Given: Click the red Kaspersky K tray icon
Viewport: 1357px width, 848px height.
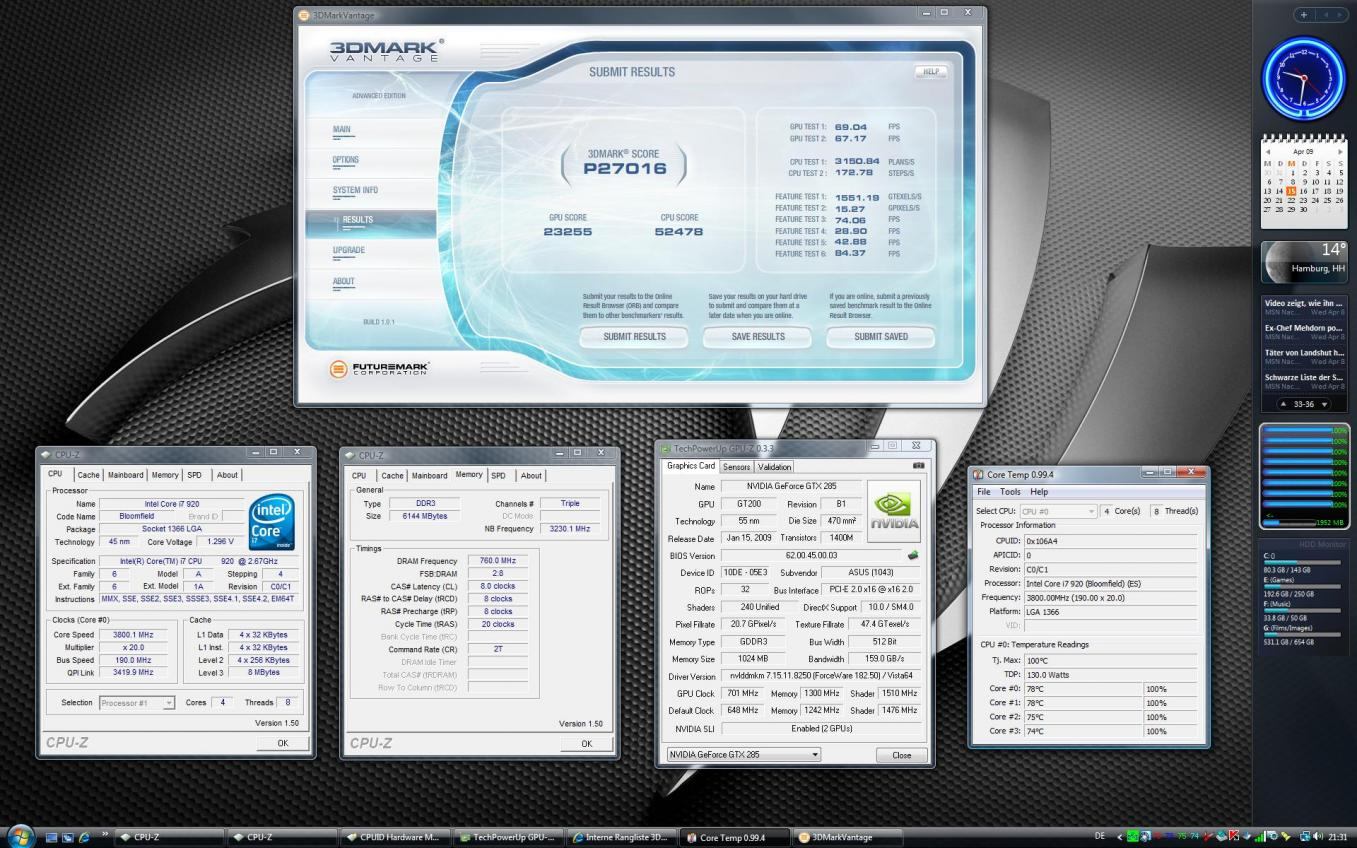Looking at the screenshot, I should (x=1234, y=837).
